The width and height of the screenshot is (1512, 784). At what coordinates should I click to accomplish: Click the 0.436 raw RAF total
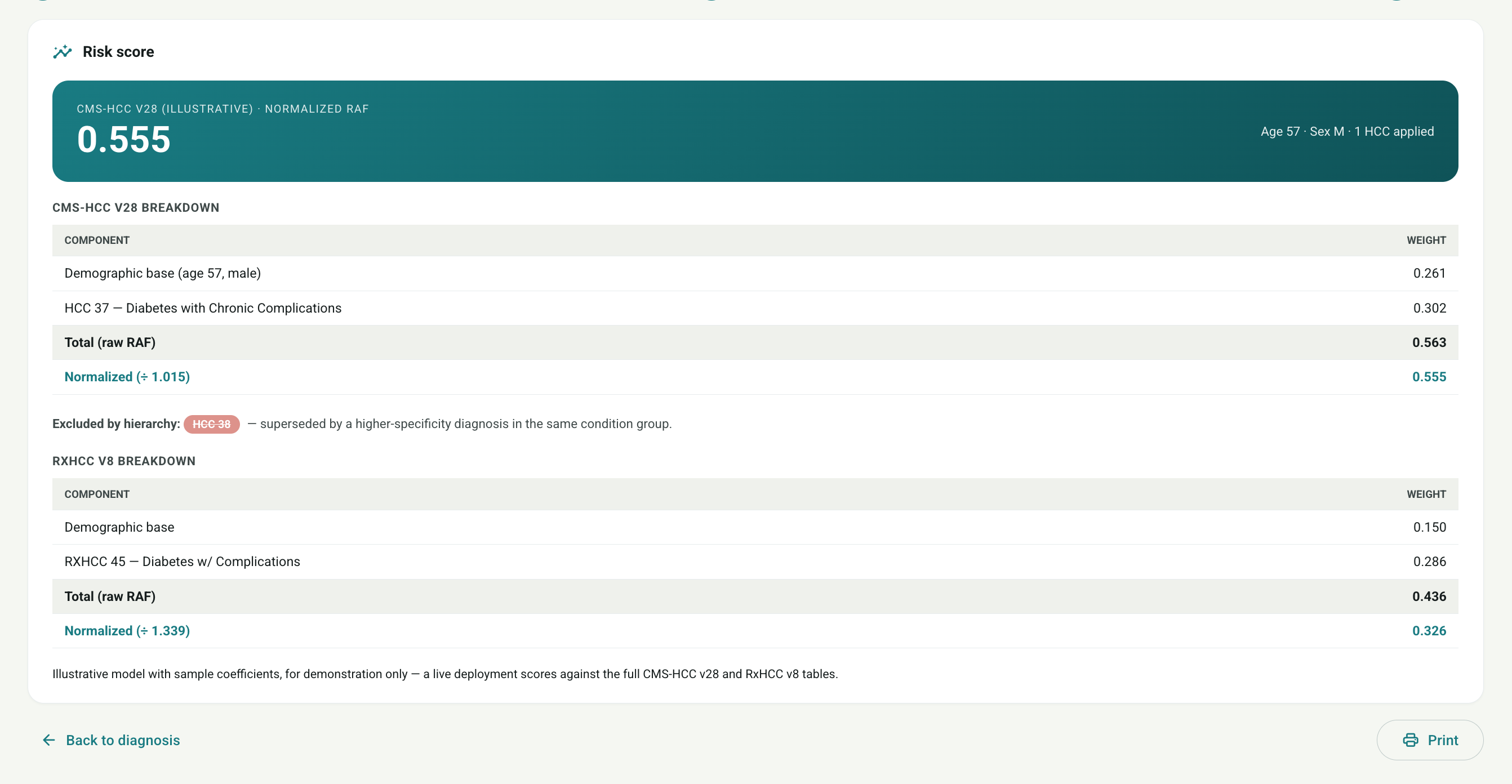[1429, 596]
